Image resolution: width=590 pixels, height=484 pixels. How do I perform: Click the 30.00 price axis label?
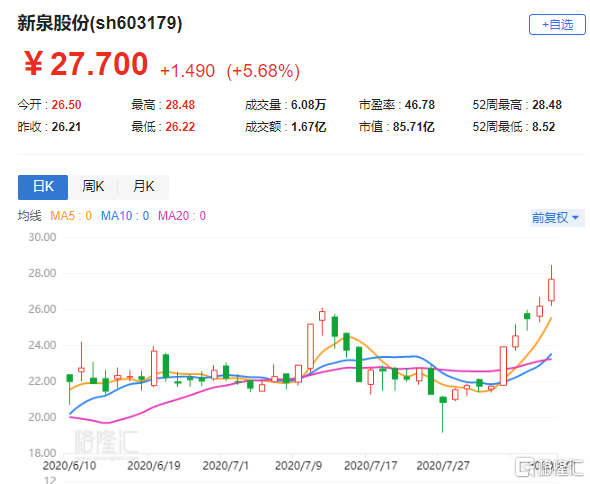(x=42, y=237)
